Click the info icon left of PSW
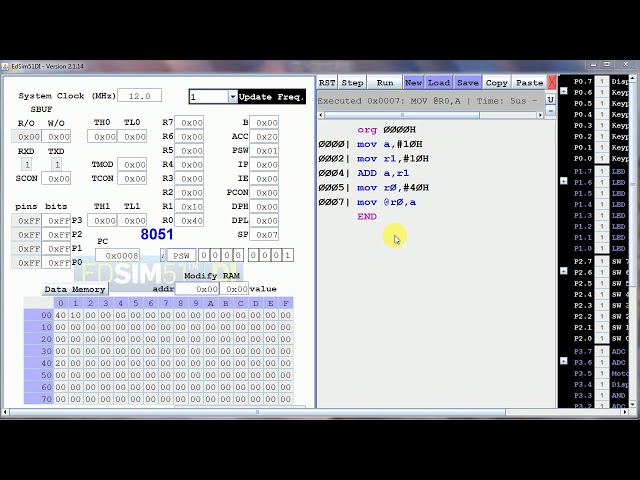Screen dimensions: 640x480 [x=163, y=256]
